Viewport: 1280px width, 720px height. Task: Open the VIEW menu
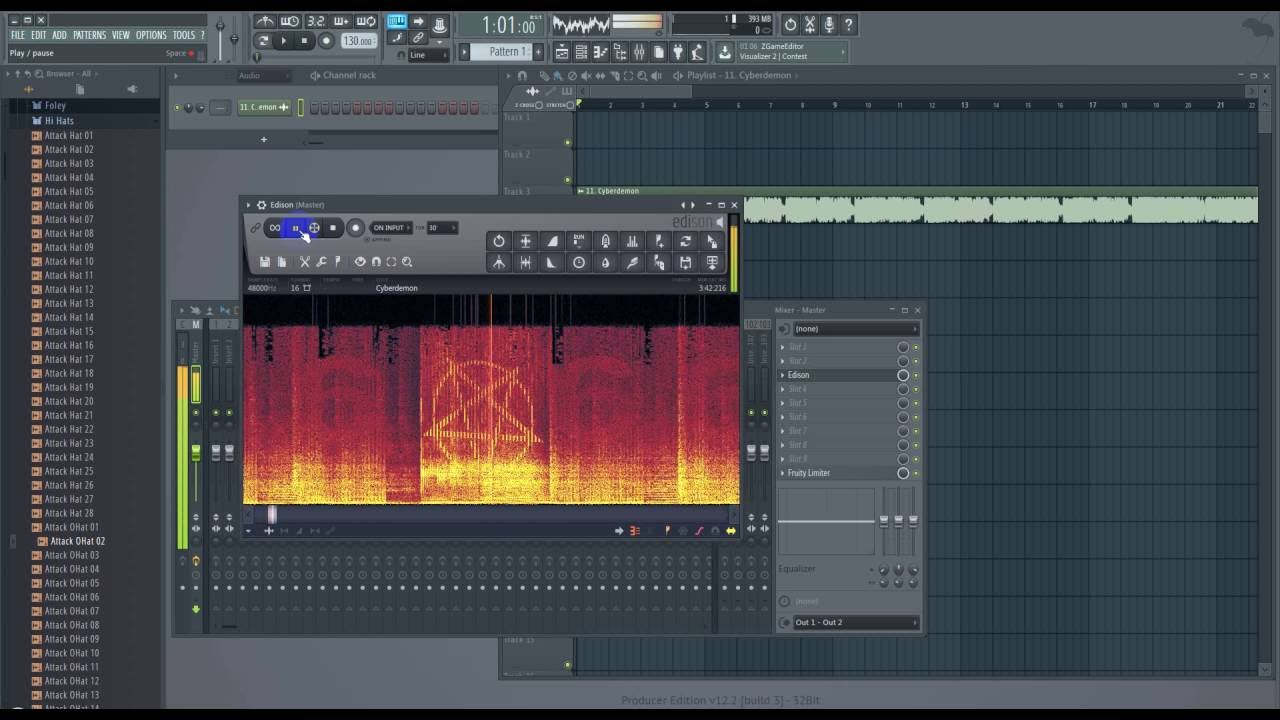tap(120, 35)
